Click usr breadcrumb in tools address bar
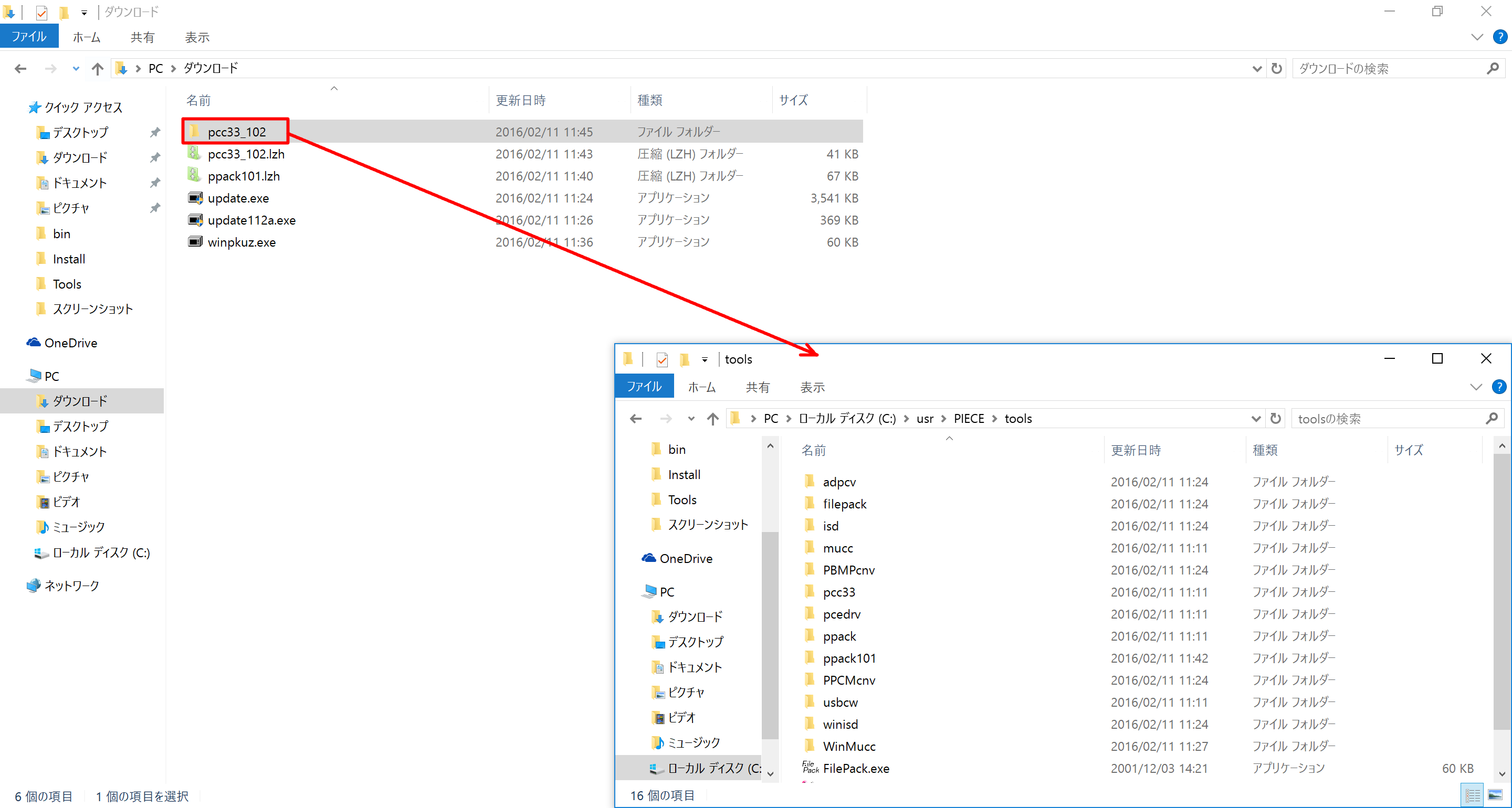 (x=925, y=418)
